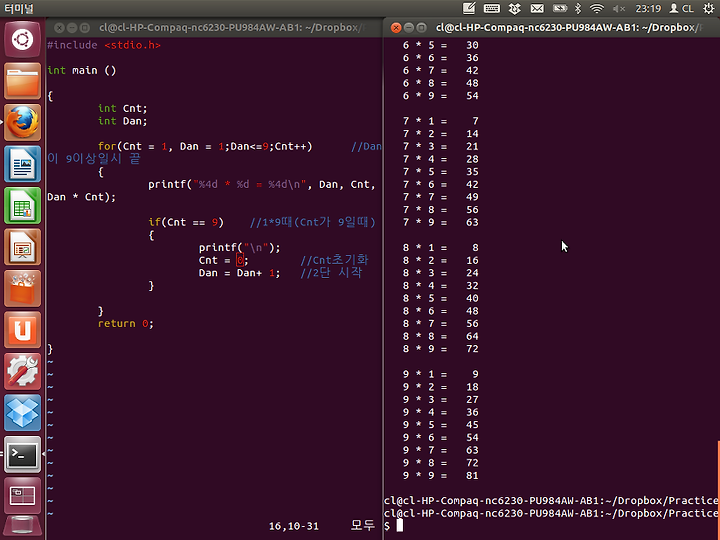The width and height of the screenshot is (720, 540).
Task: Click the shell prompt input cursor
Action: click(x=399, y=526)
